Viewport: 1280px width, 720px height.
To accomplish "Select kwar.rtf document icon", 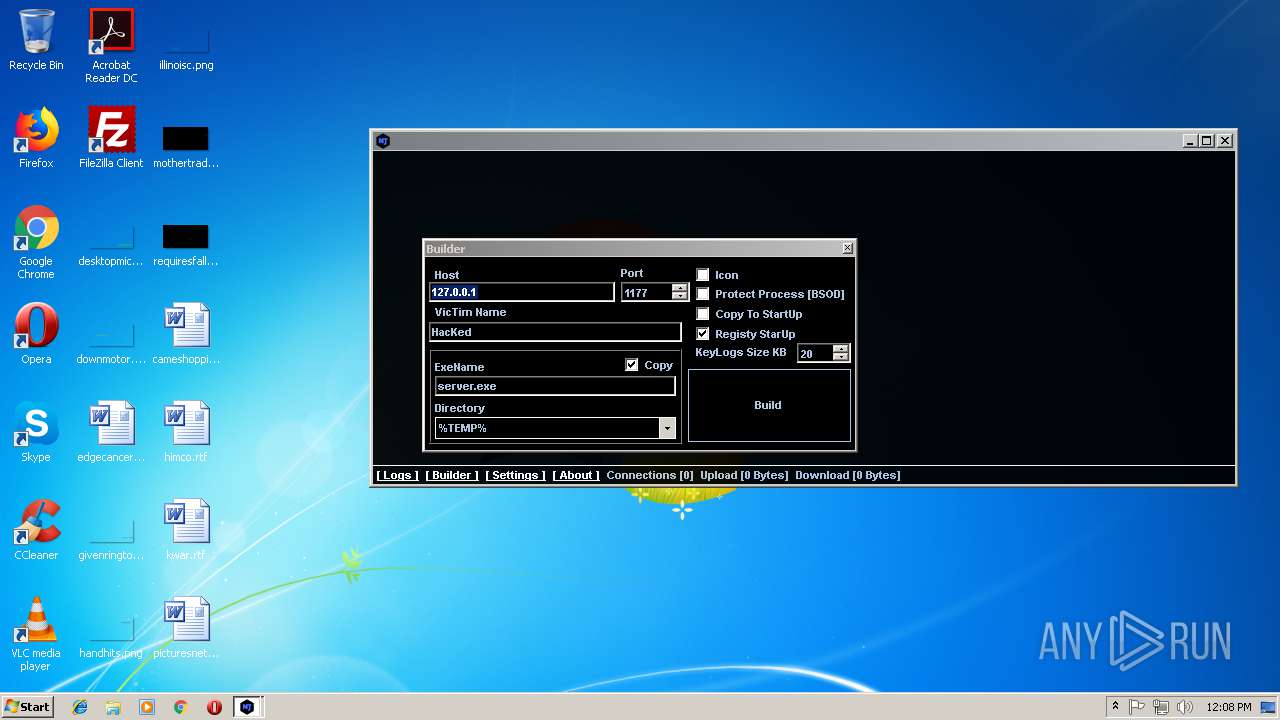I will tap(186, 530).
